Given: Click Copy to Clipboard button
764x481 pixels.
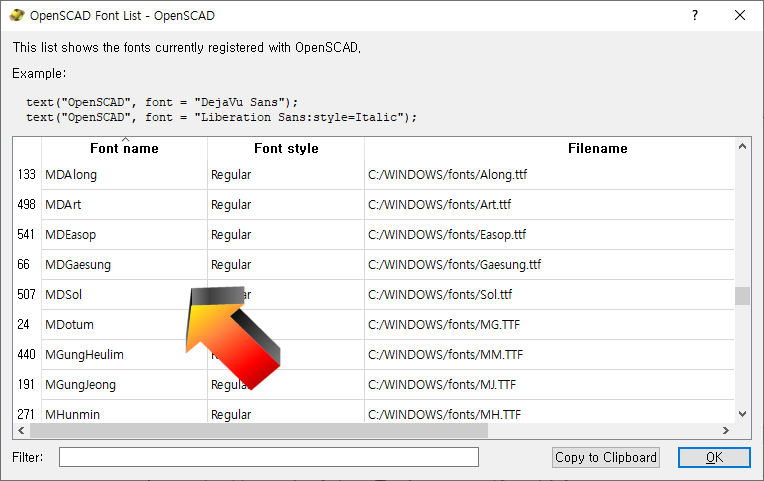Looking at the screenshot, I should pos(606,457).
